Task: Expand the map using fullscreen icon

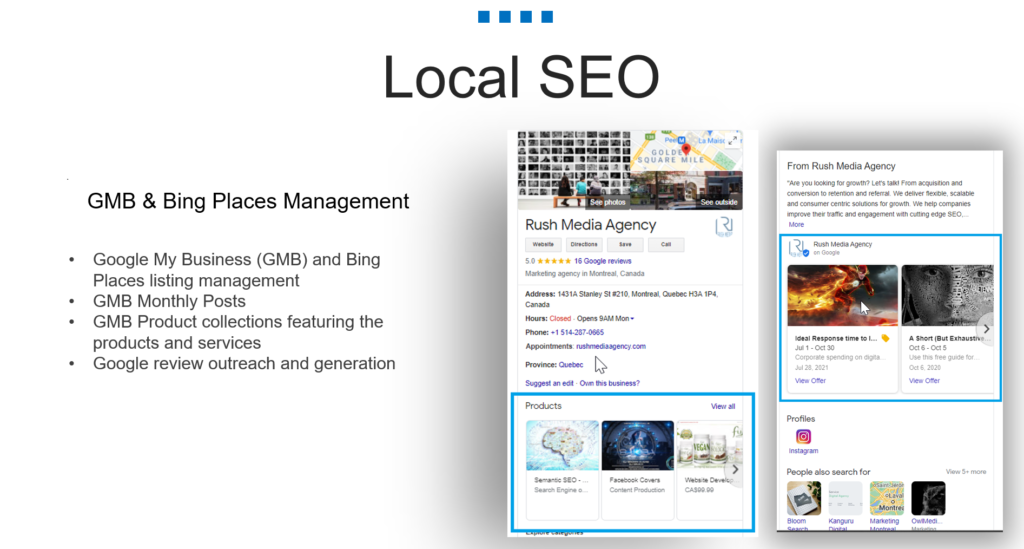Action: click(x=734, y=139)
